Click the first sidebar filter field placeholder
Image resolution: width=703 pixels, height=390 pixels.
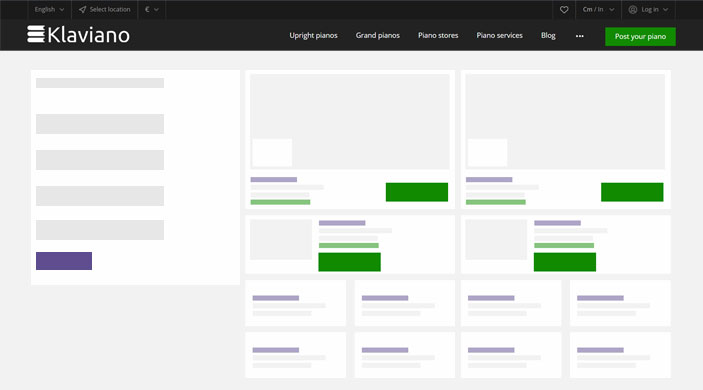coord(100,83)
